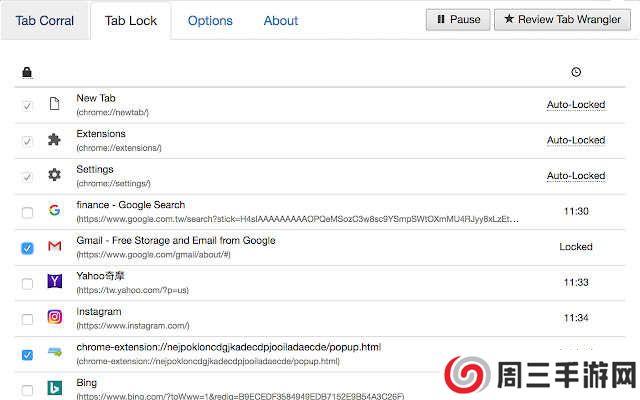The image size is (640, 400).
Task: Uncheck the Gmail tab lock checkbox
Action: point(27,248)
